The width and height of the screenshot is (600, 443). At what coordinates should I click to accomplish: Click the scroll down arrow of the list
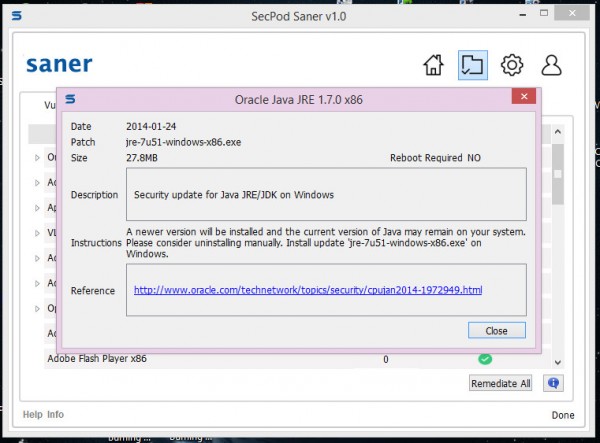558,362
